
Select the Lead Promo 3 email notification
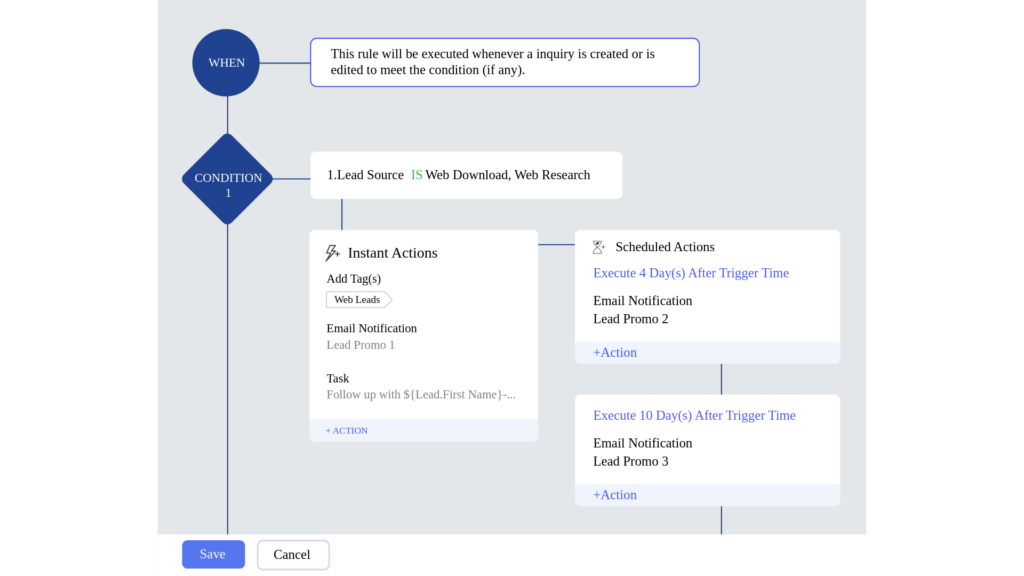pyautogui.click(x=630, y=461)
